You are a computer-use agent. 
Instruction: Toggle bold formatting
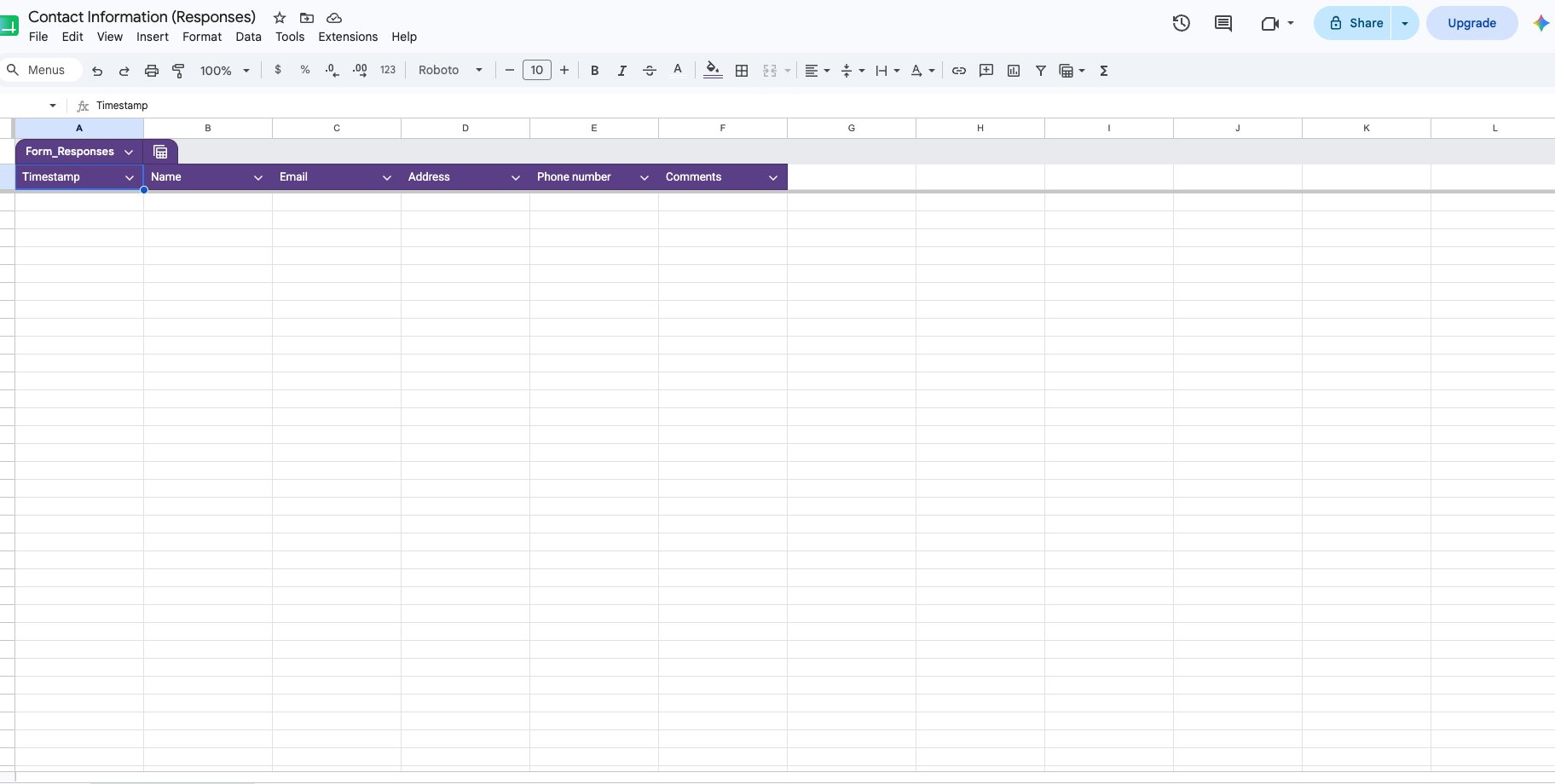(x=595, y=71)
